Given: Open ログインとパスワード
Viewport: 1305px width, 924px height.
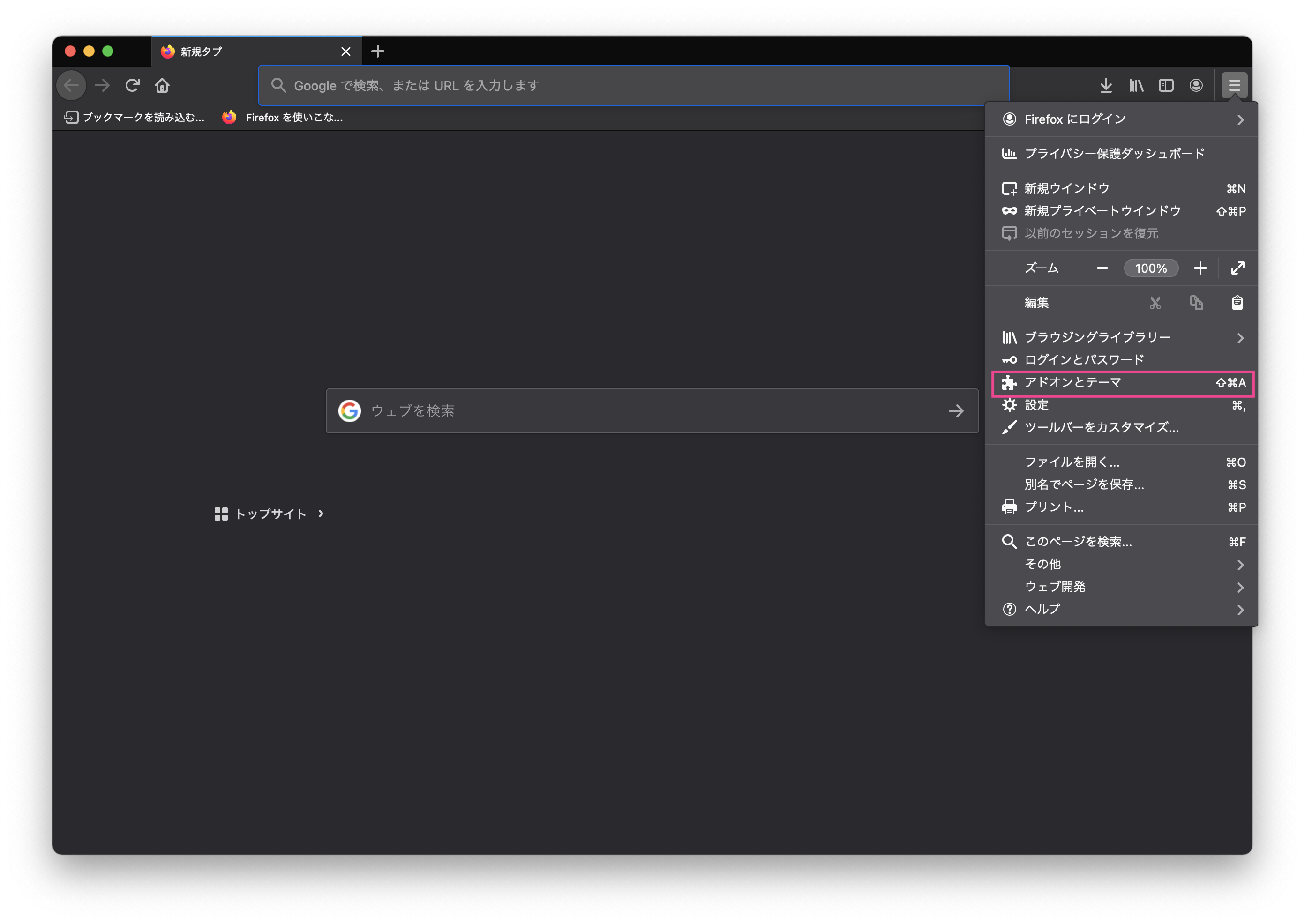Looking at the screenshot, I should [1121, 359].
